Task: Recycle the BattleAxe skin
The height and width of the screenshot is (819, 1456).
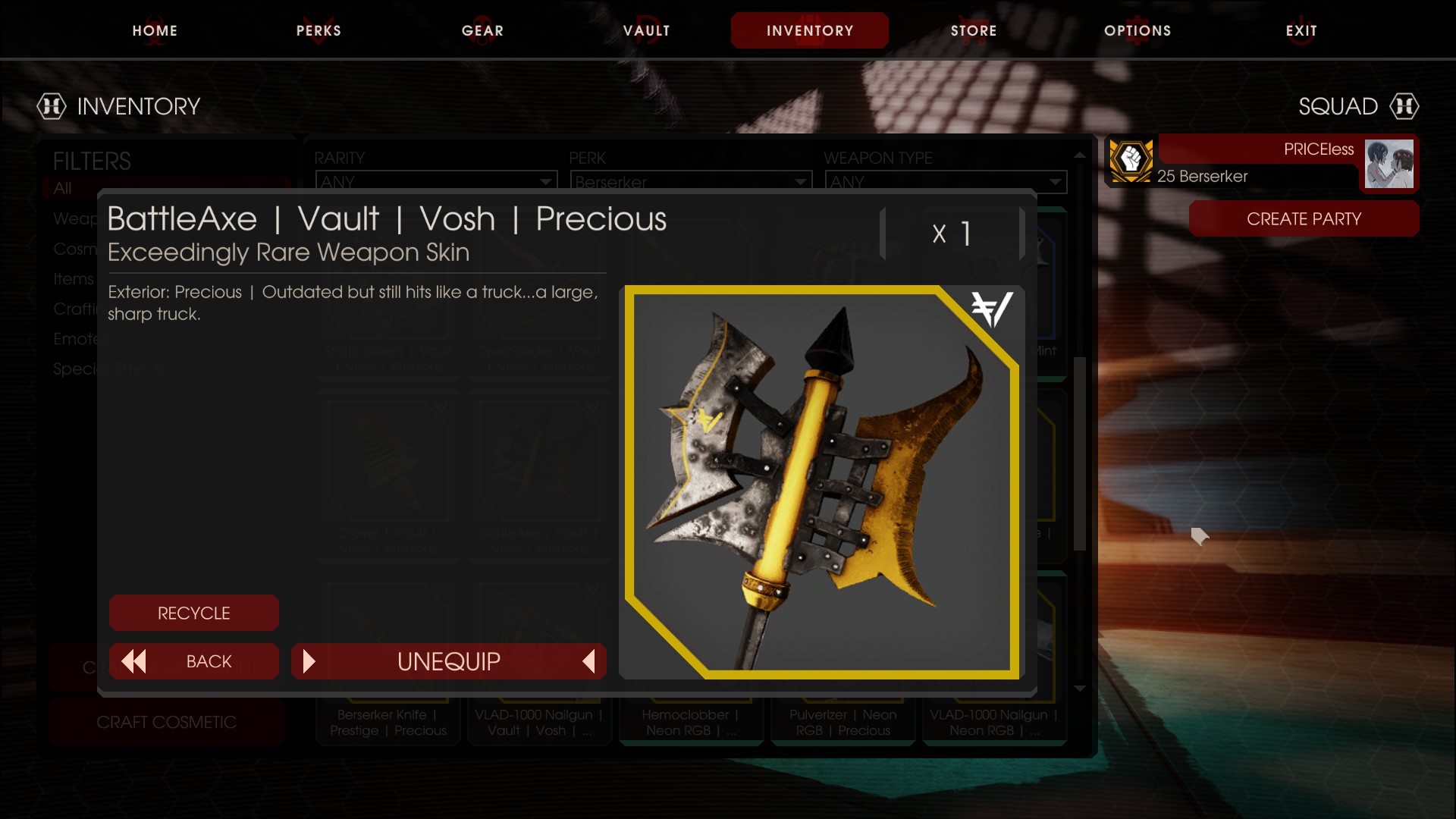Action: point(194,613)
